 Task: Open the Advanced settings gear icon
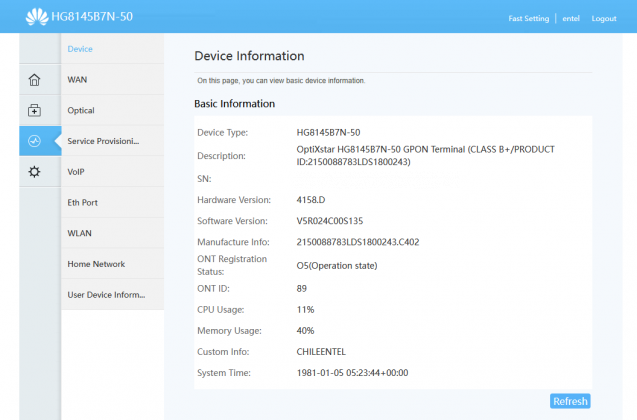pos(35,172)
